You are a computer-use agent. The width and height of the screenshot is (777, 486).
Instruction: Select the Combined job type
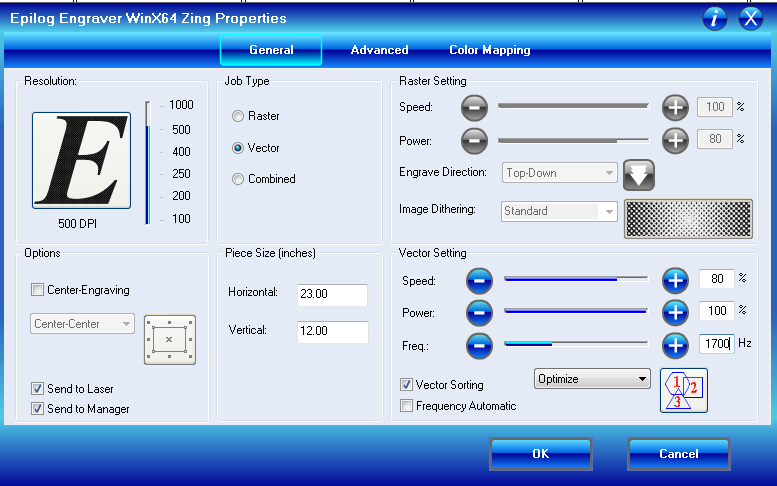click(x=238, y=179)
